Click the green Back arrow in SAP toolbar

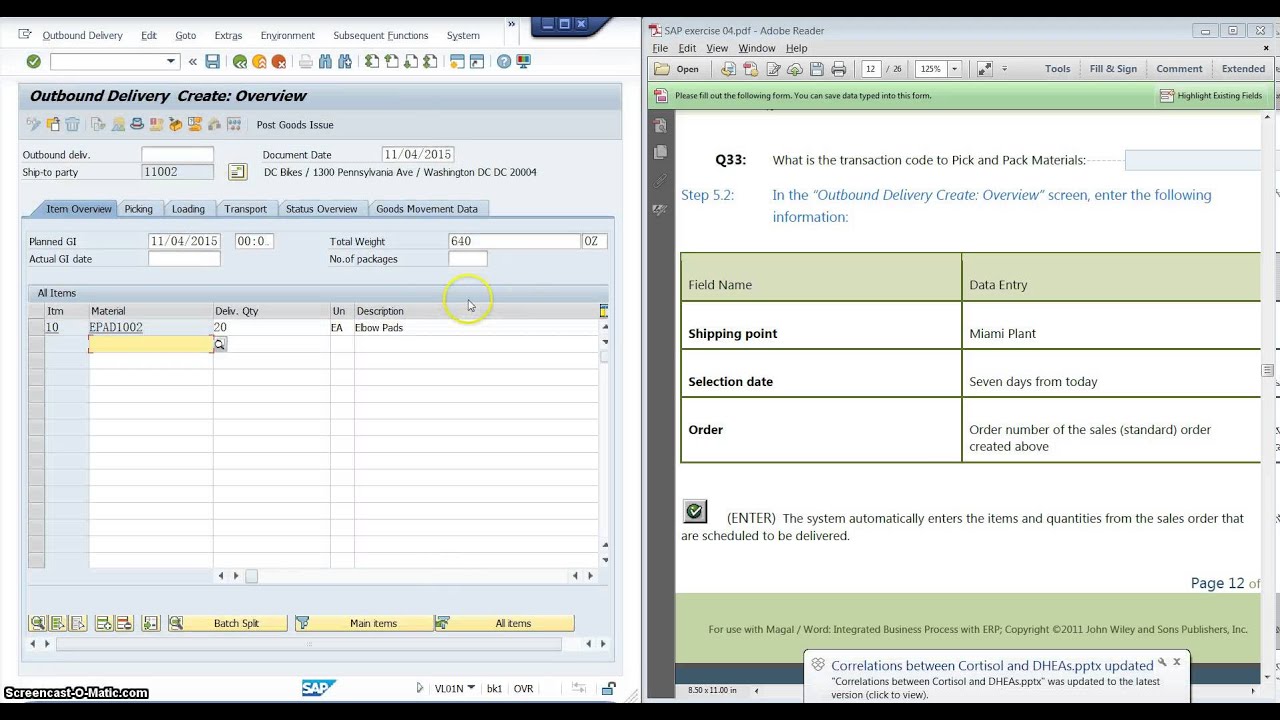[x=240, y=62]
